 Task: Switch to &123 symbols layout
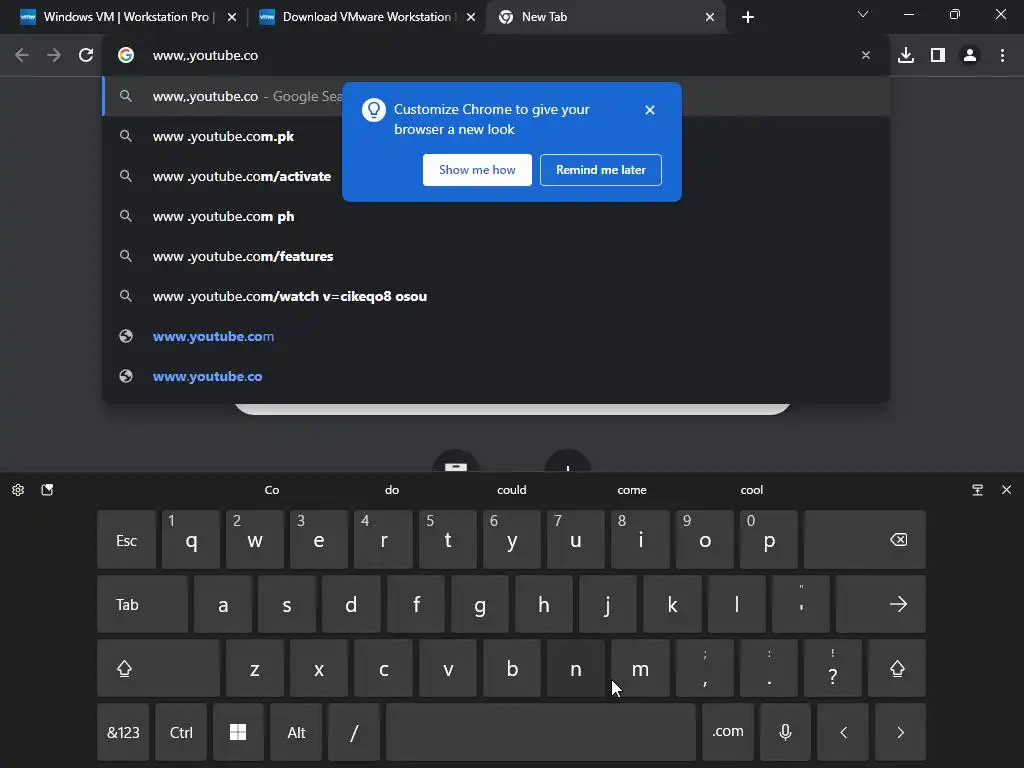click(123, 732)
